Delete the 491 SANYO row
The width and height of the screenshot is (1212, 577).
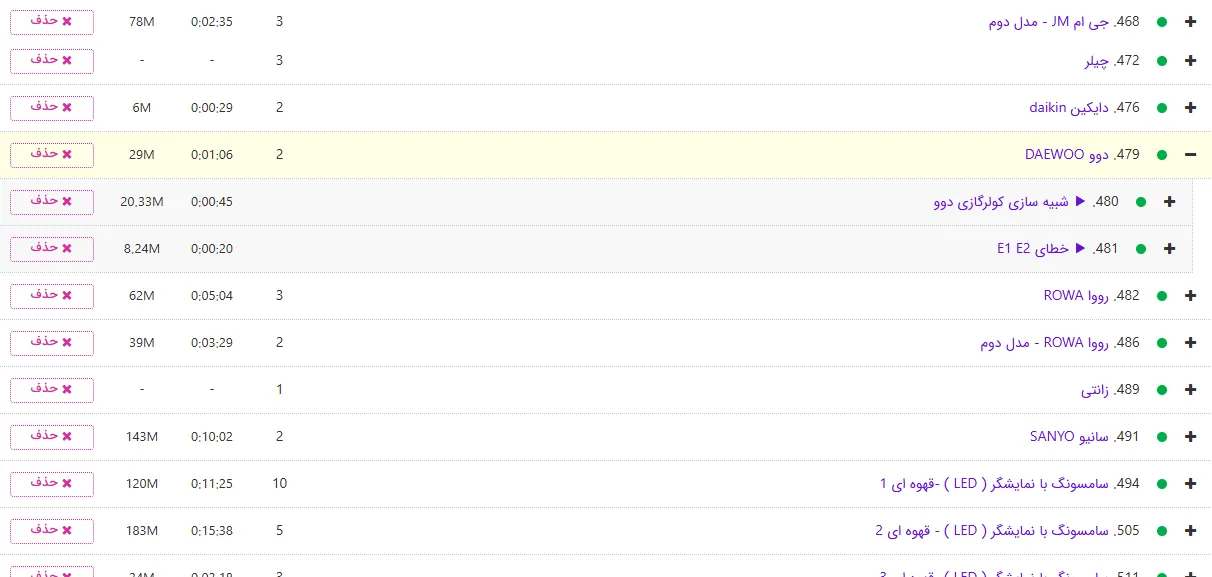coord(52,437)
